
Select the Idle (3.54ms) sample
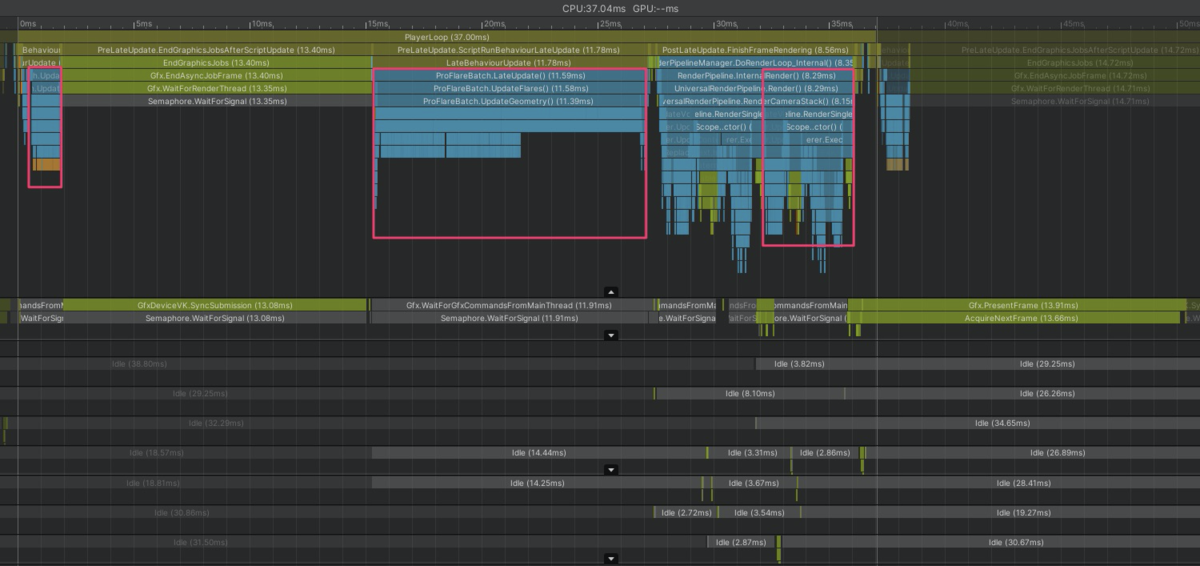click(760, 513)
